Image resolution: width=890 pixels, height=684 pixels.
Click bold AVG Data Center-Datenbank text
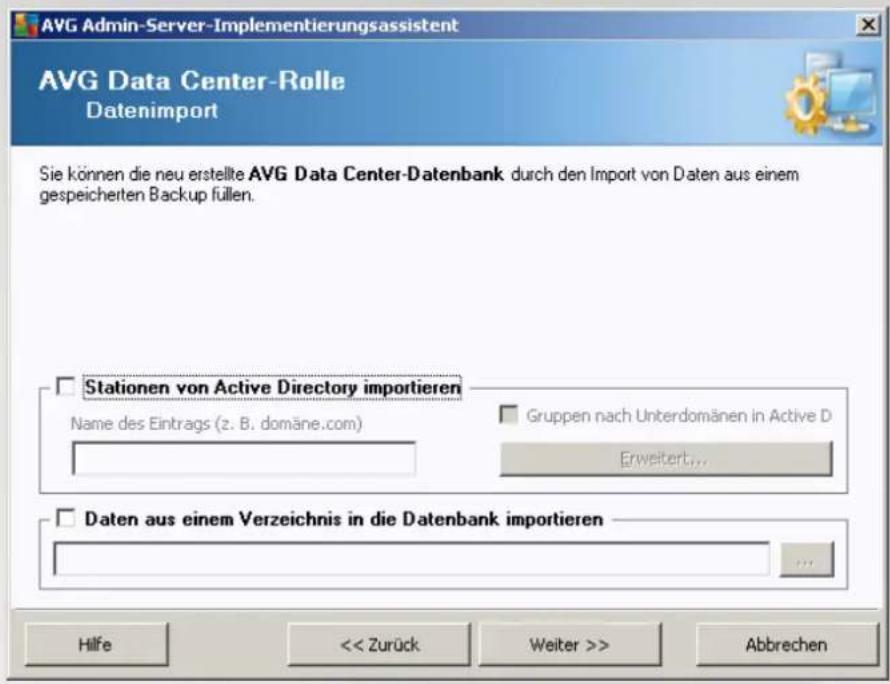(376, 174)
